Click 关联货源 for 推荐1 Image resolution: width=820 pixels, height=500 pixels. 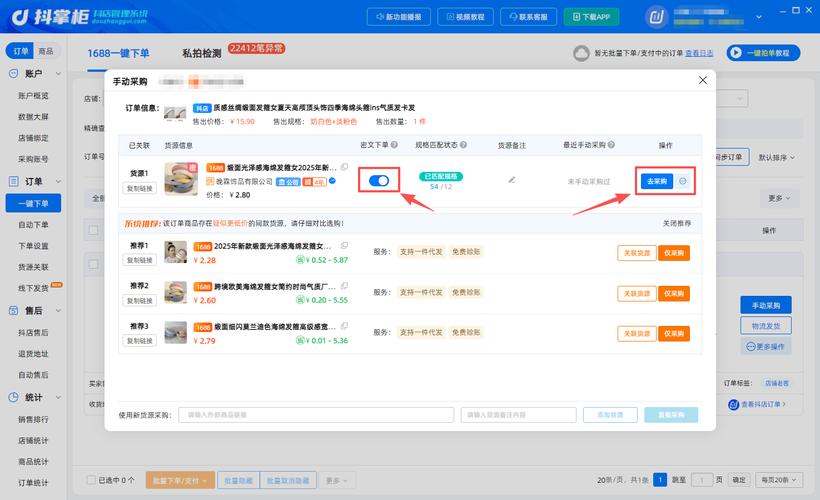[636, 253]
